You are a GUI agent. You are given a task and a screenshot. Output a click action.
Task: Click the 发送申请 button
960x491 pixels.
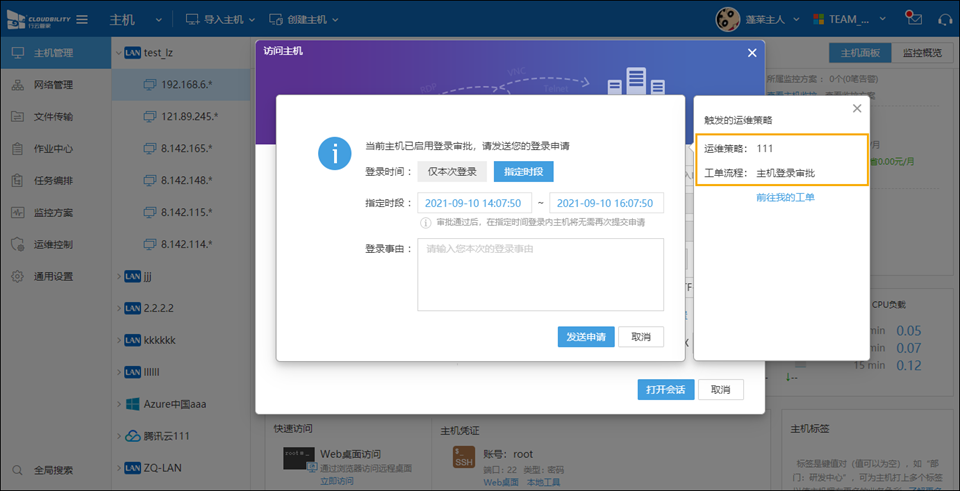pos(585,337)
